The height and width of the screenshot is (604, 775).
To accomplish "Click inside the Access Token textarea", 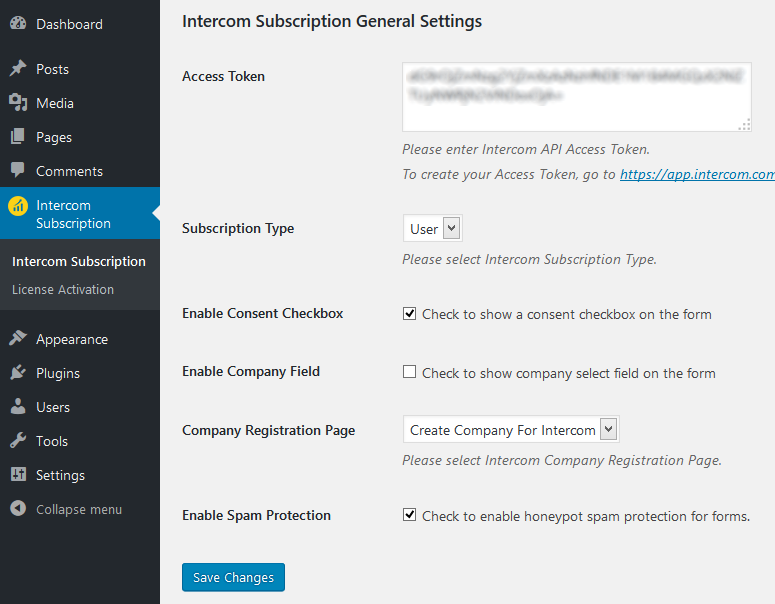I will pyautogui.click(x=577, y=97).
